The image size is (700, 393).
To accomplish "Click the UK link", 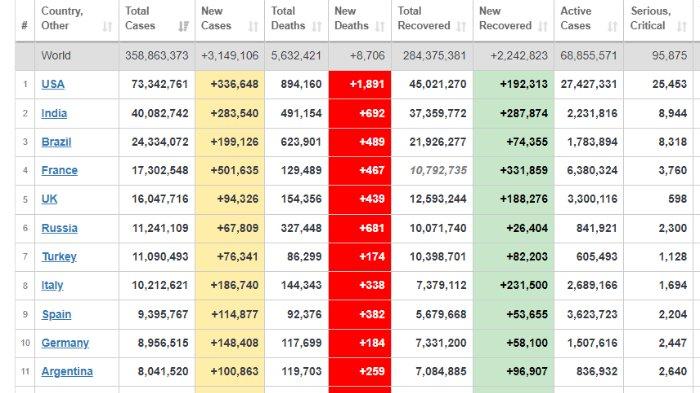I will tap(49, 199).
